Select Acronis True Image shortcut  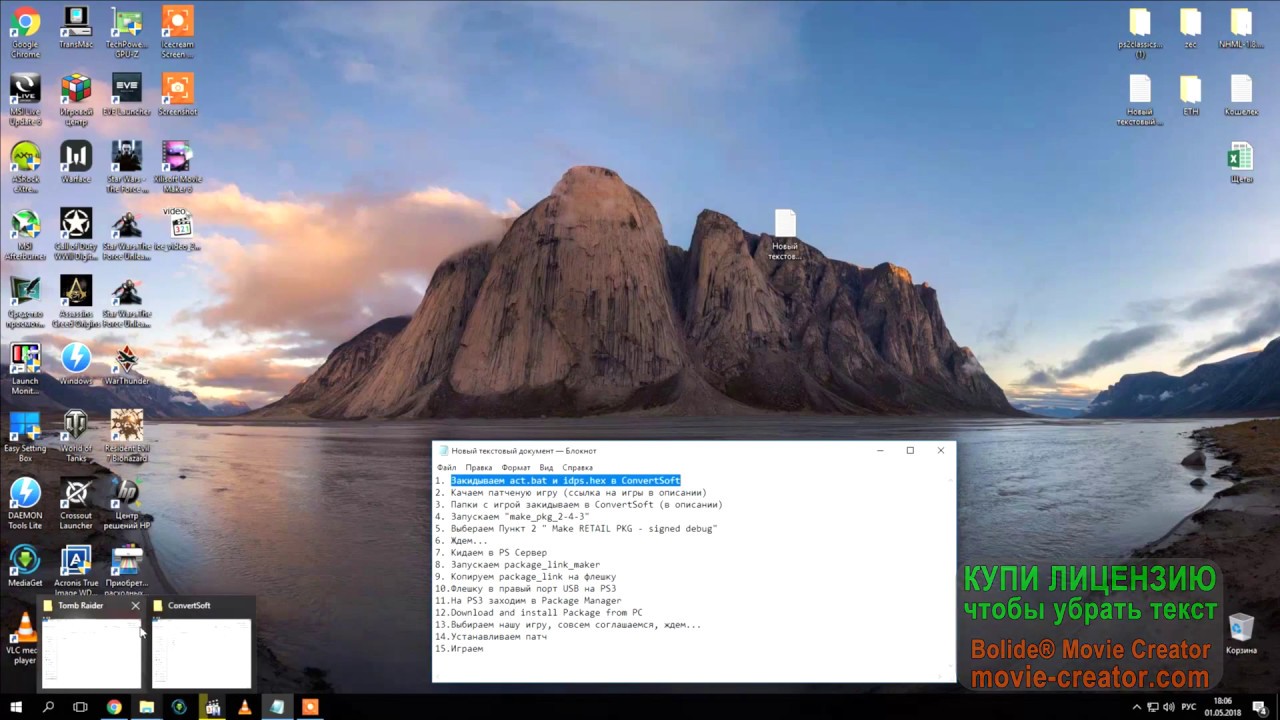click(76, 572)
